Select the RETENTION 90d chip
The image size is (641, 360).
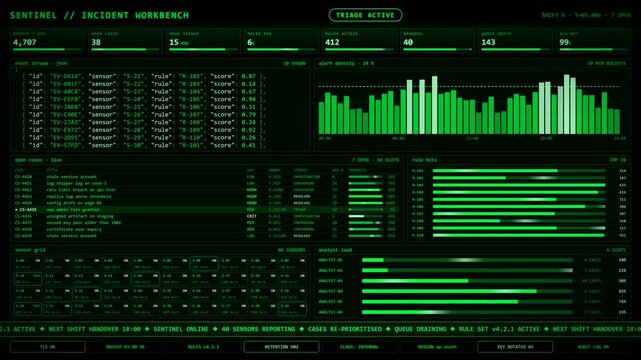281,347
